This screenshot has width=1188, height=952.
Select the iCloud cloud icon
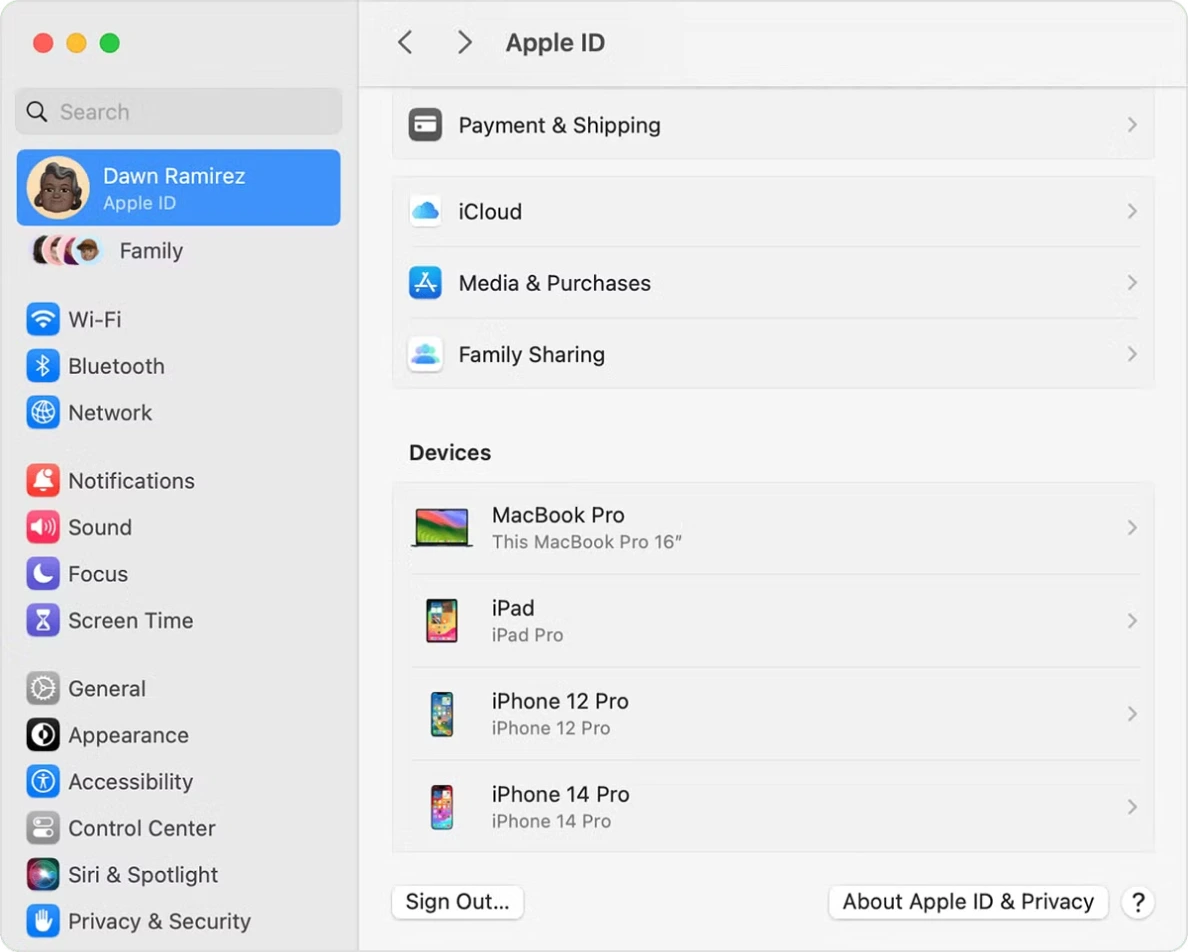click(x=425, y=211)
